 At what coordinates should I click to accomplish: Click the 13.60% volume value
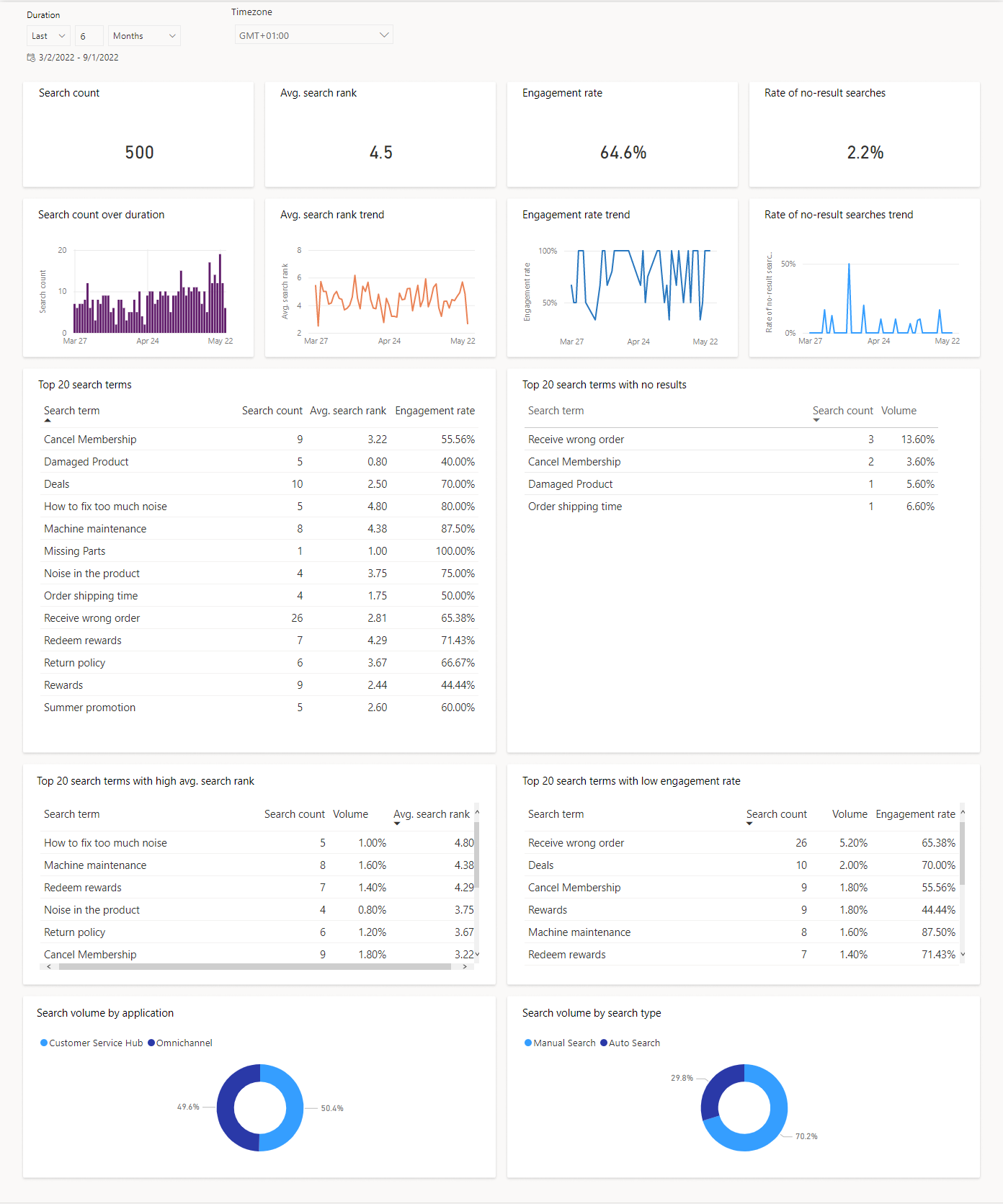click(x=917, y=440)
